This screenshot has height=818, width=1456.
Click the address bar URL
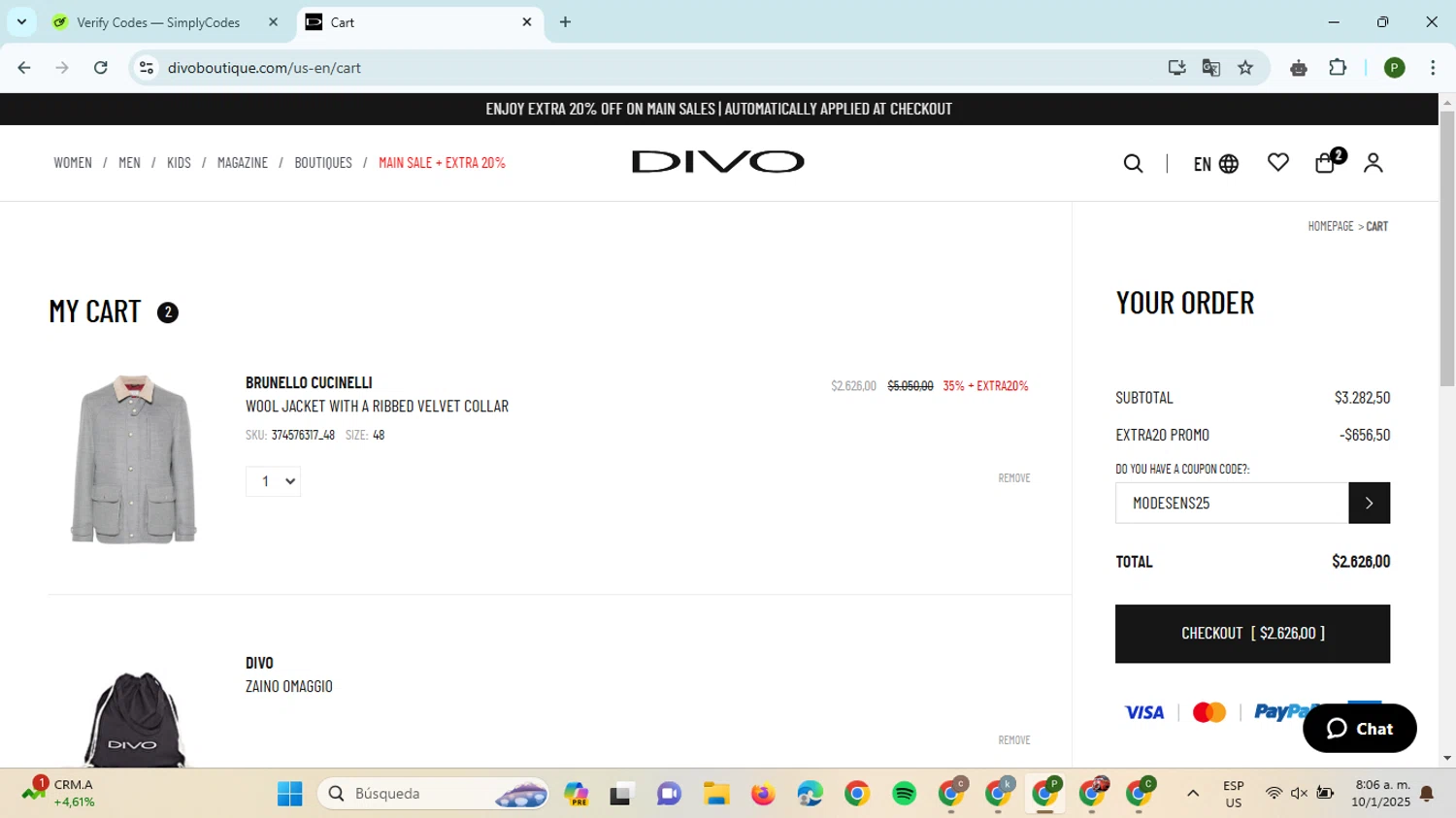point(264,68)
